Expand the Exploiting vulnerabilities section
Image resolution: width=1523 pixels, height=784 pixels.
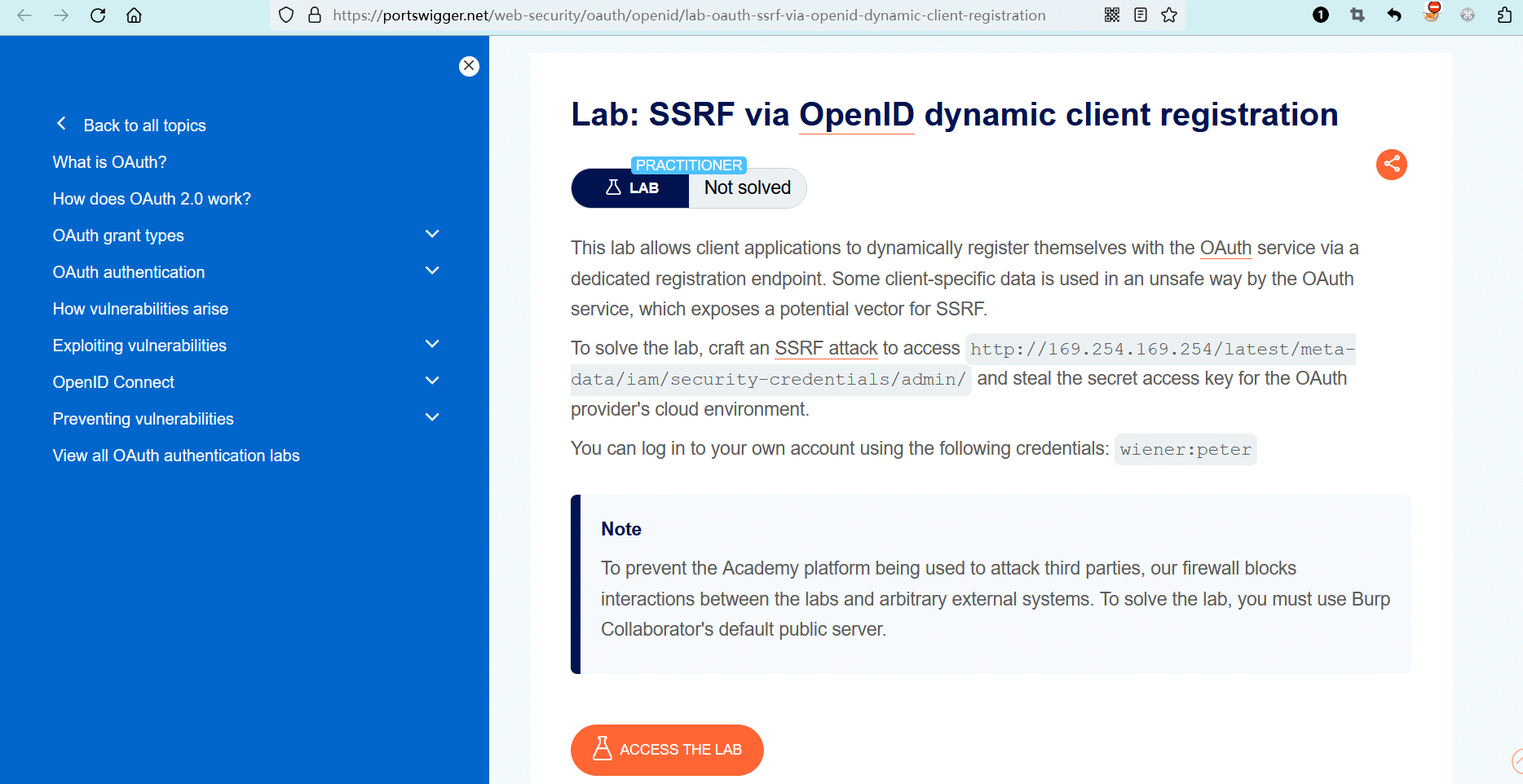(x=432, y=345)
